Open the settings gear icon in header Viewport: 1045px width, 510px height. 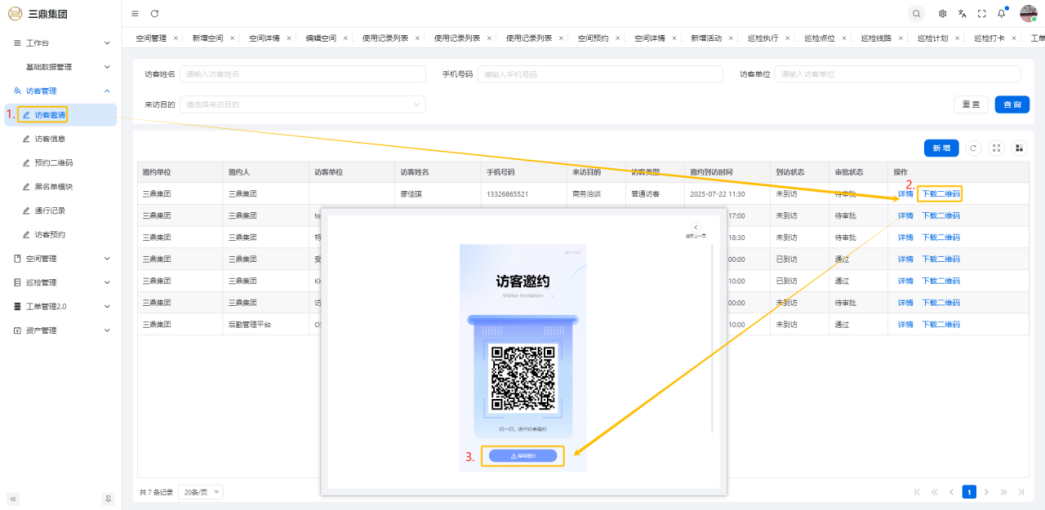tap(942, 13)
